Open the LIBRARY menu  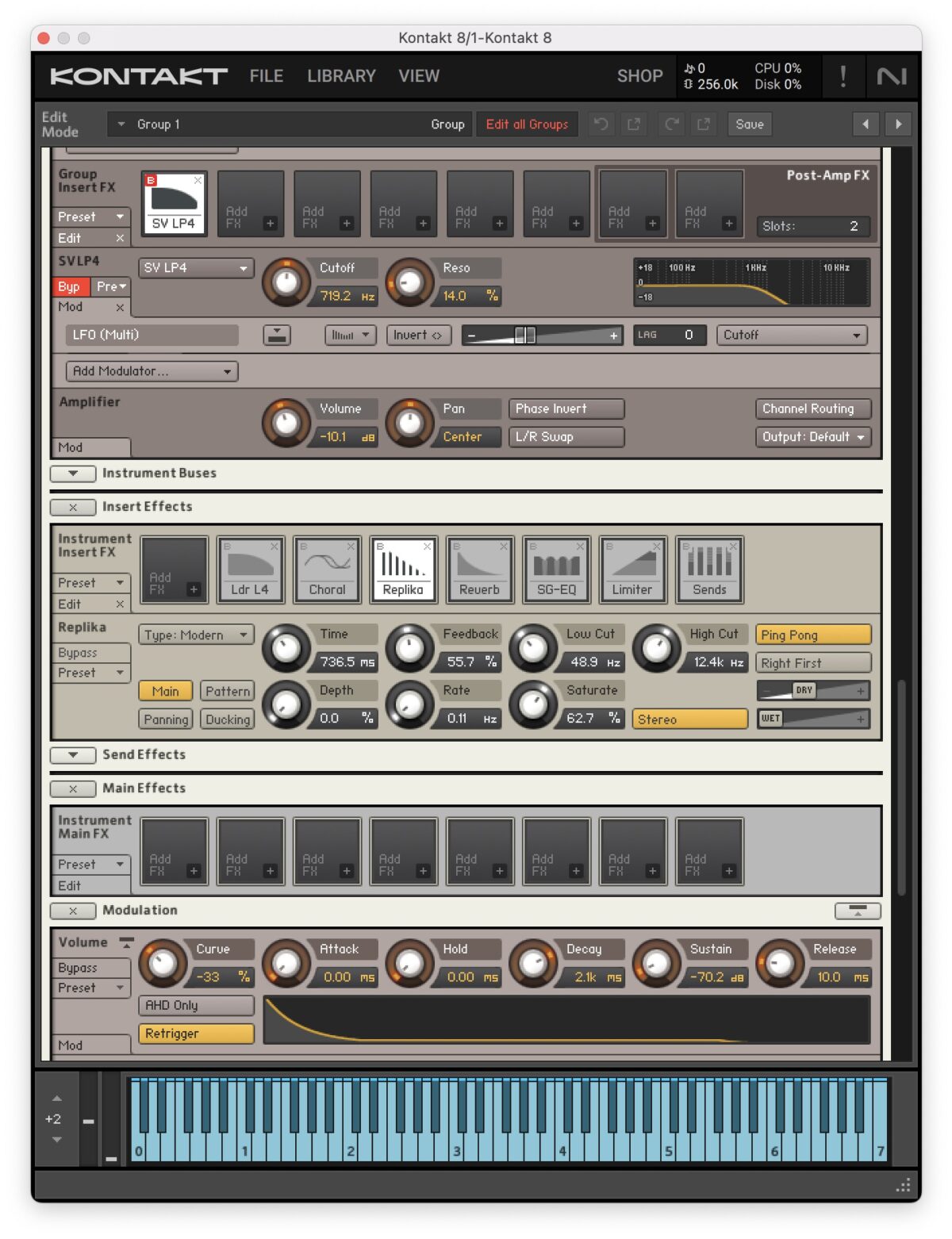341,76
